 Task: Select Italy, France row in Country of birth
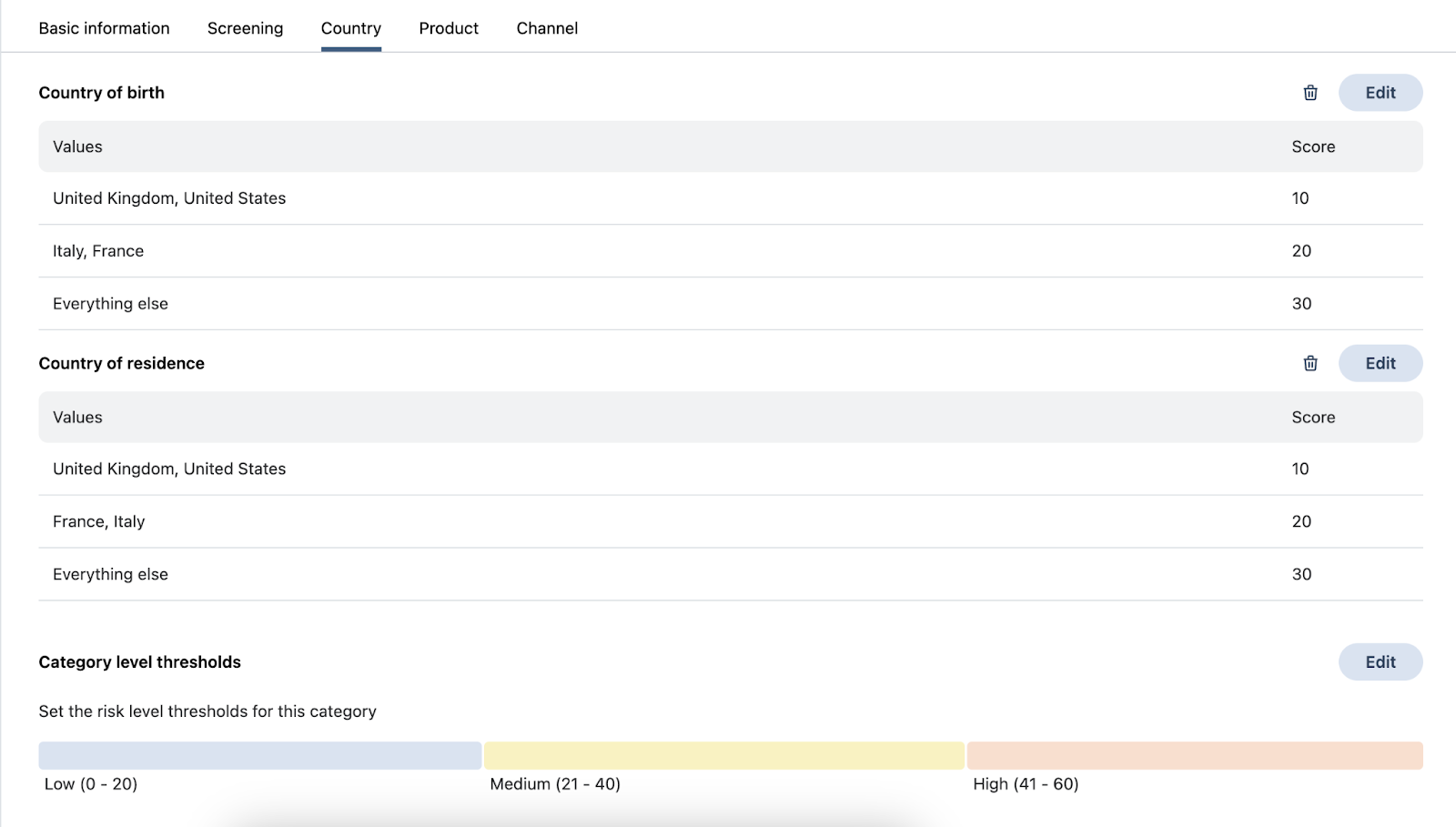pos(98,251)
